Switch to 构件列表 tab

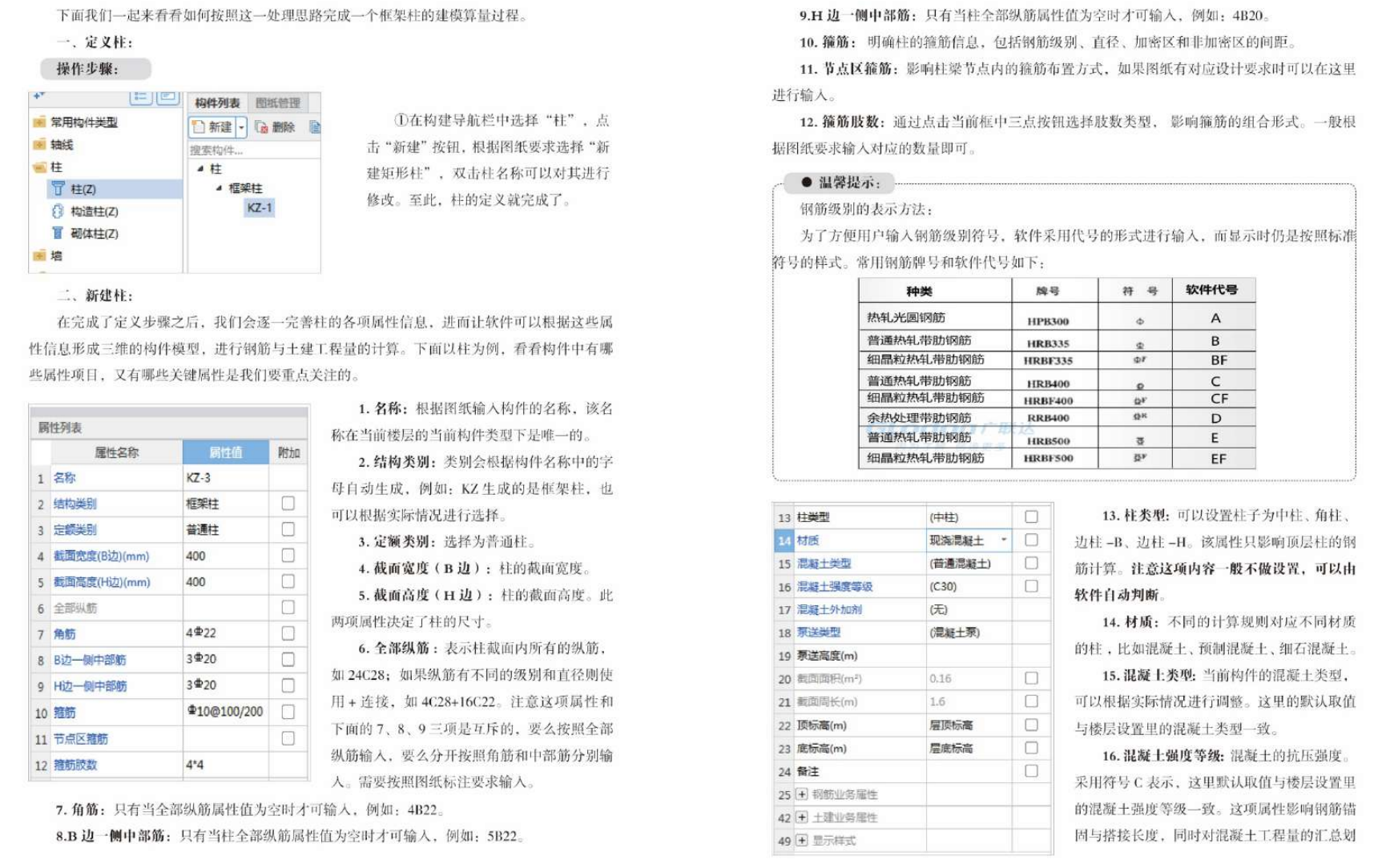[x=217, y=102]
